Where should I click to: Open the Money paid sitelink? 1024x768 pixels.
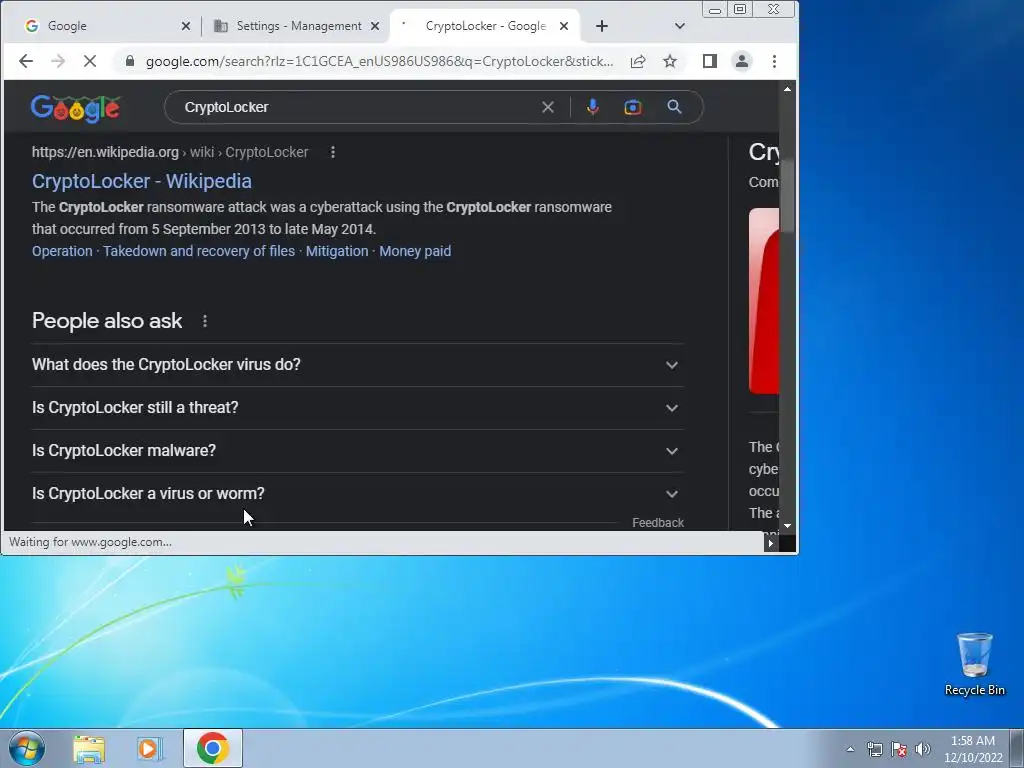click(415, 251)
